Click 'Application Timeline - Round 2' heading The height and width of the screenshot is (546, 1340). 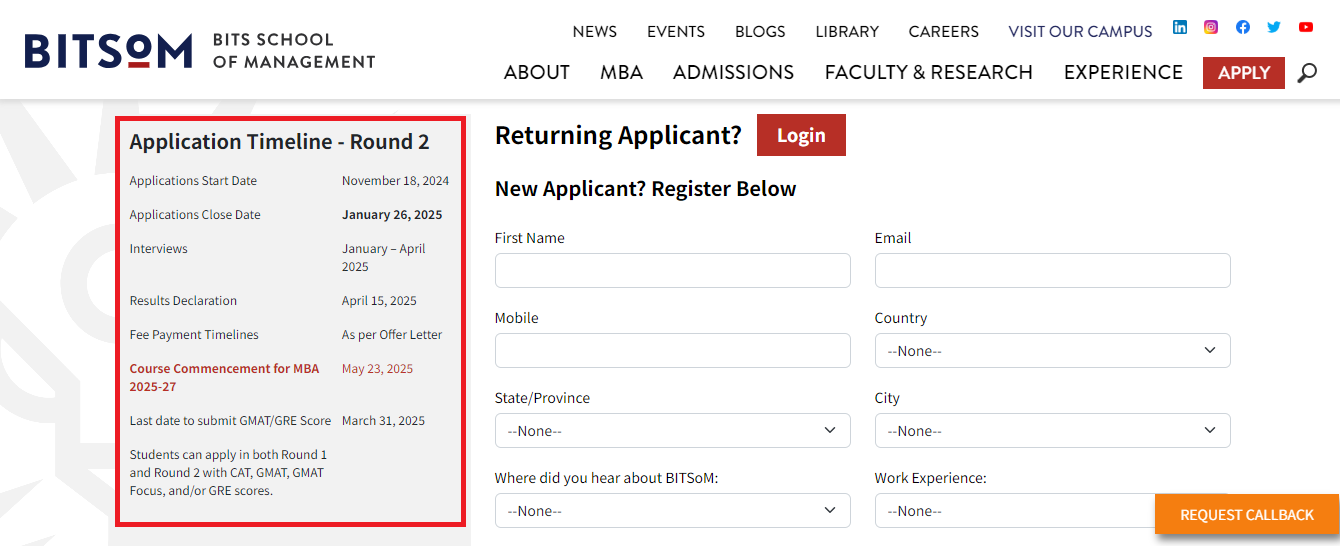(x=280, y=142)
